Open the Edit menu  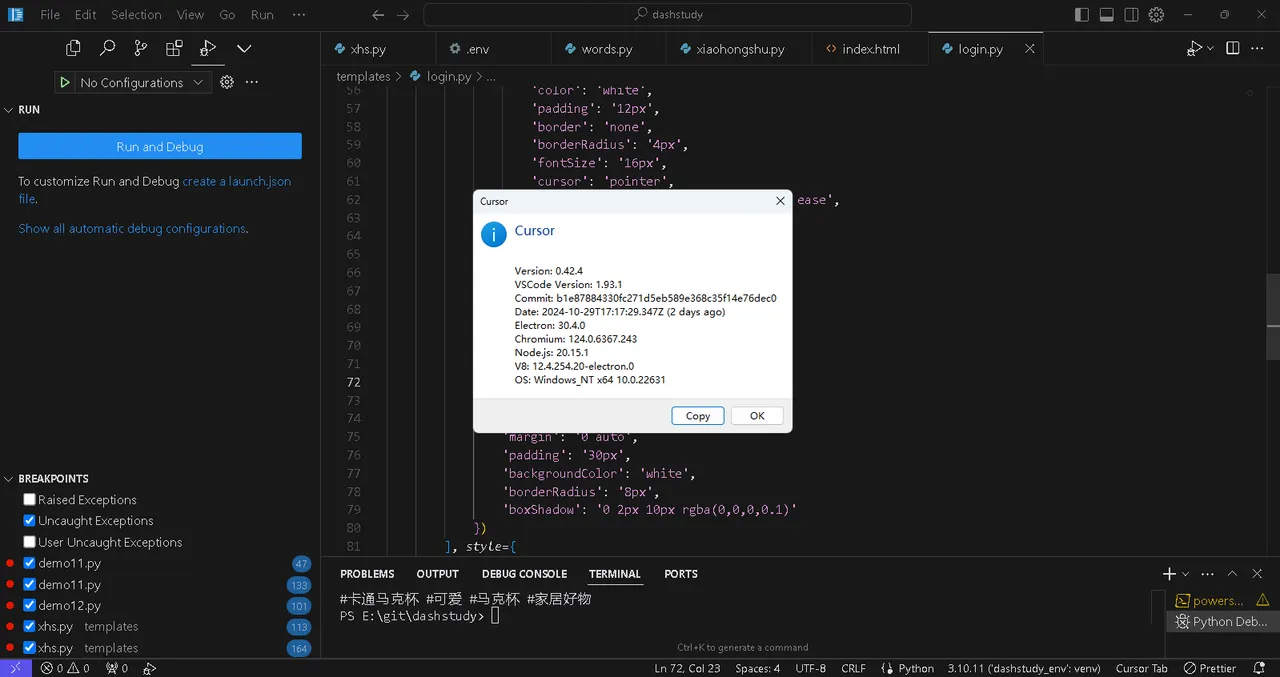[85, 14]
